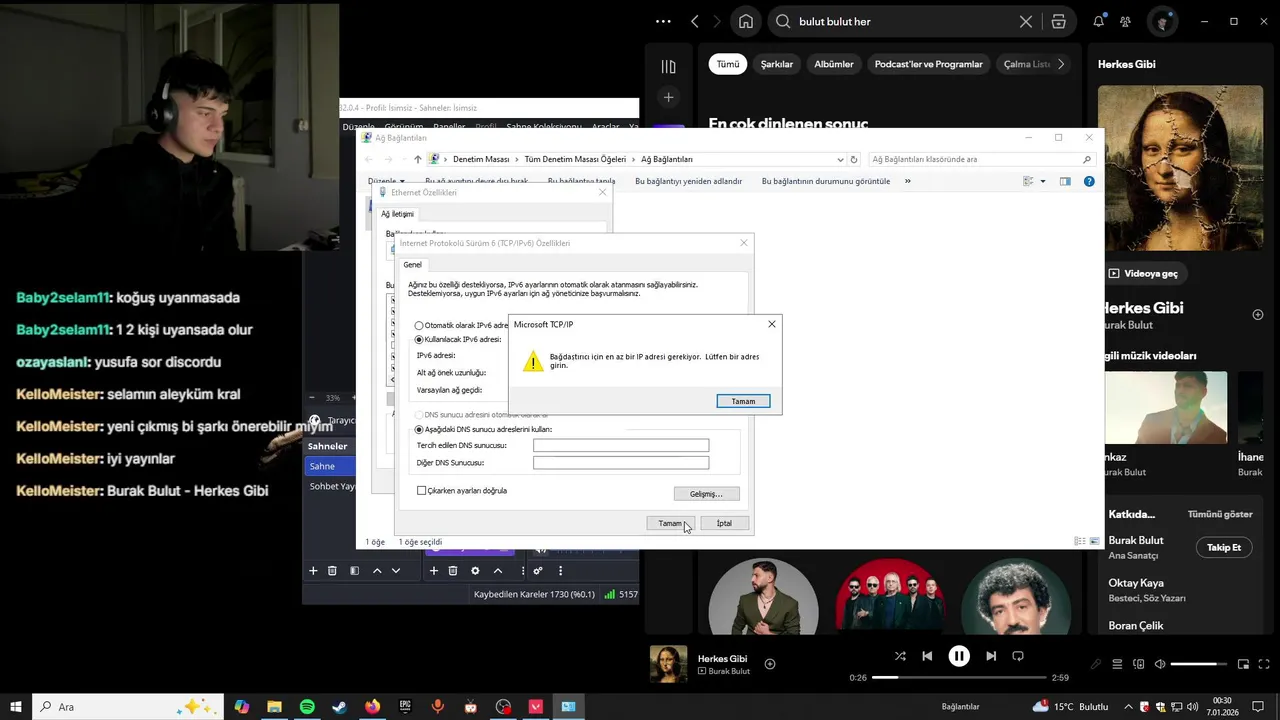
Task: Add Herkes Gibi to Liked Songs
Action: point(770,664)
